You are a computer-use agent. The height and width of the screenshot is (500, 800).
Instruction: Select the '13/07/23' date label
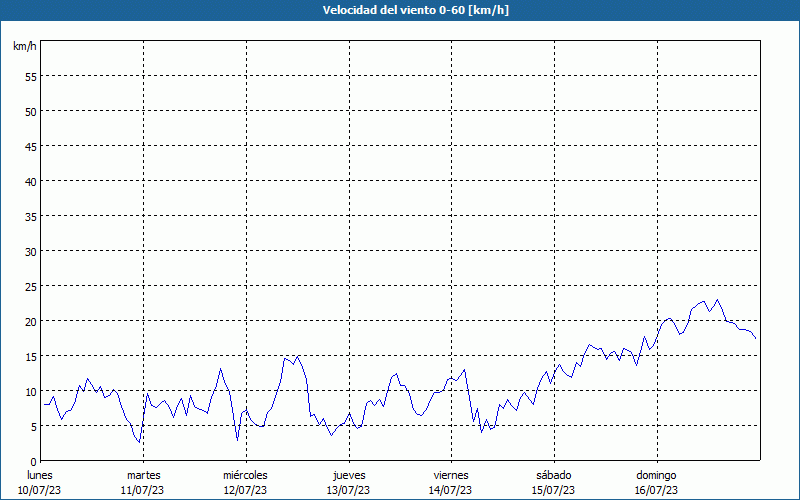348,490
